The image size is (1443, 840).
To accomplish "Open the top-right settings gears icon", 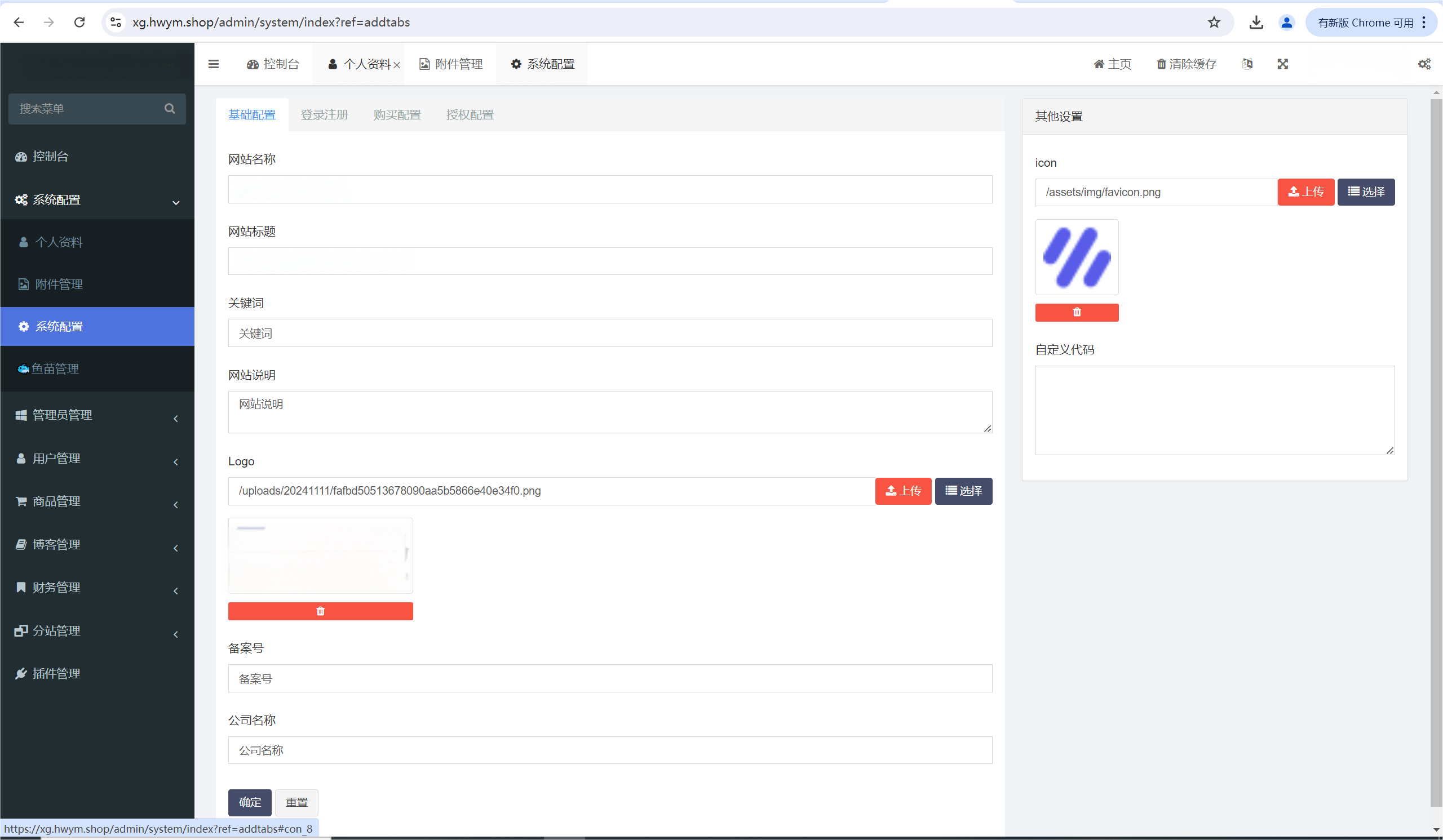I will click(x=1424, y=64).
